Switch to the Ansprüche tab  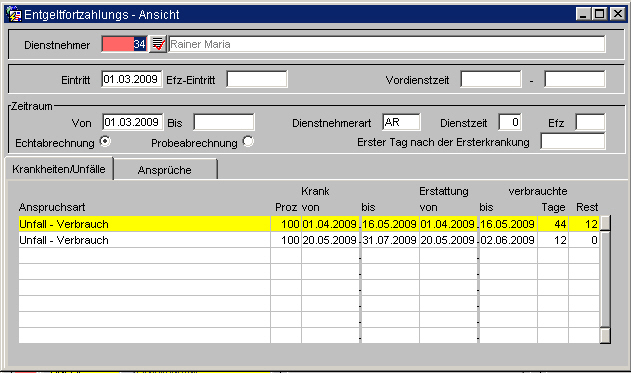click(x=165, y=170)
